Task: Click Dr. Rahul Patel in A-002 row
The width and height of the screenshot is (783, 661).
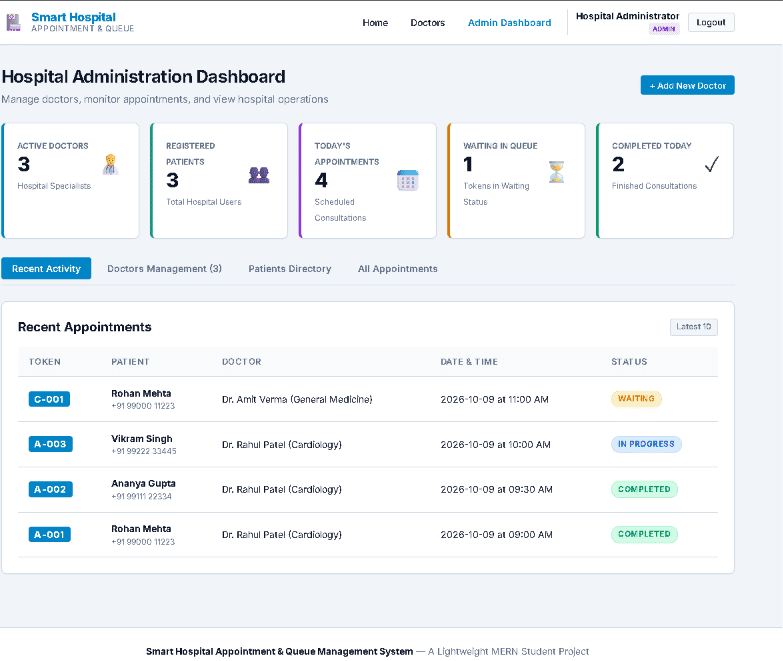Action: [x=282, y=489]
